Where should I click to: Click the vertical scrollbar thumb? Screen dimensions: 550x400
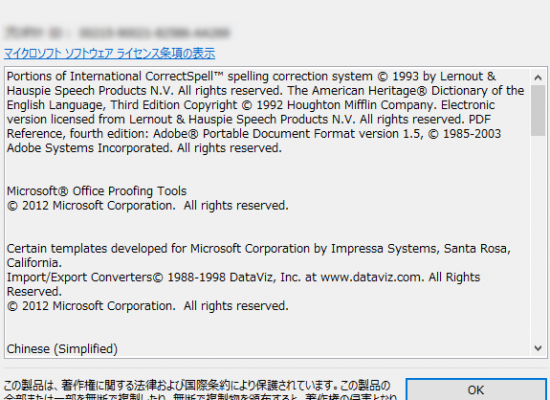point(538,110)
